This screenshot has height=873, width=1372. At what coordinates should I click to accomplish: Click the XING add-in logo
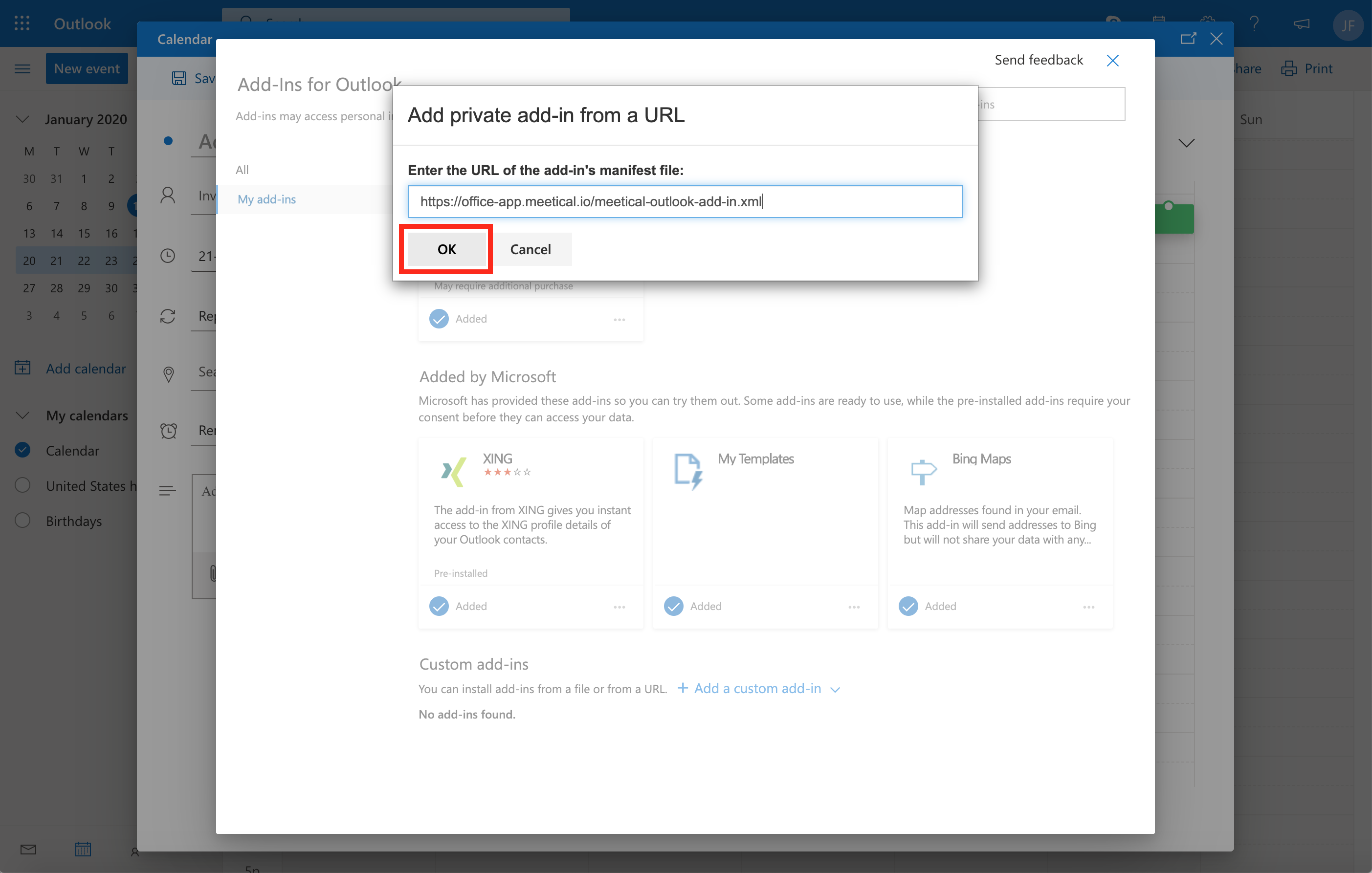tap(454, 472)
